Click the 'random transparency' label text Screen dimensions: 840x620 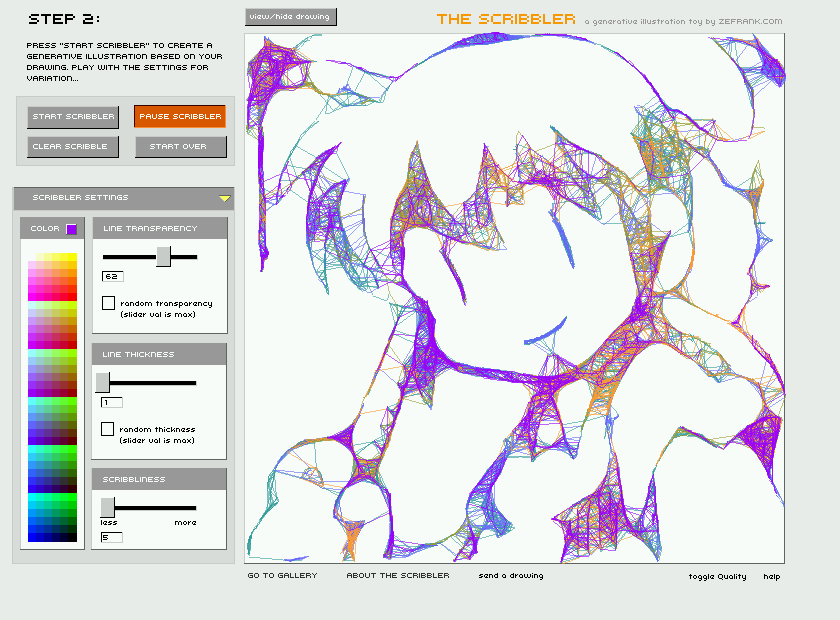[x=166, y=303]
